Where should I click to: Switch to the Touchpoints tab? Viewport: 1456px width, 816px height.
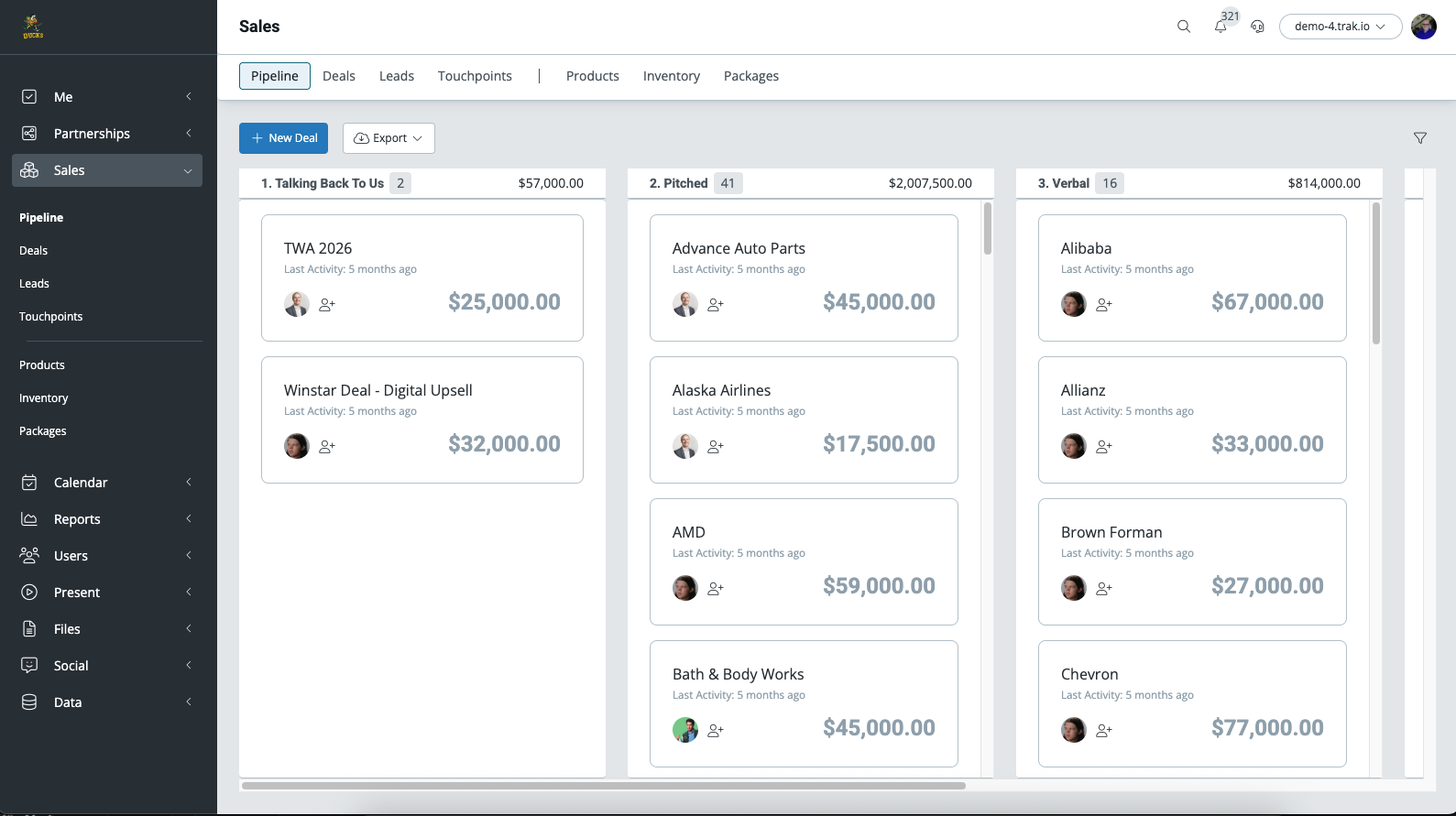(x=475, y=76)
